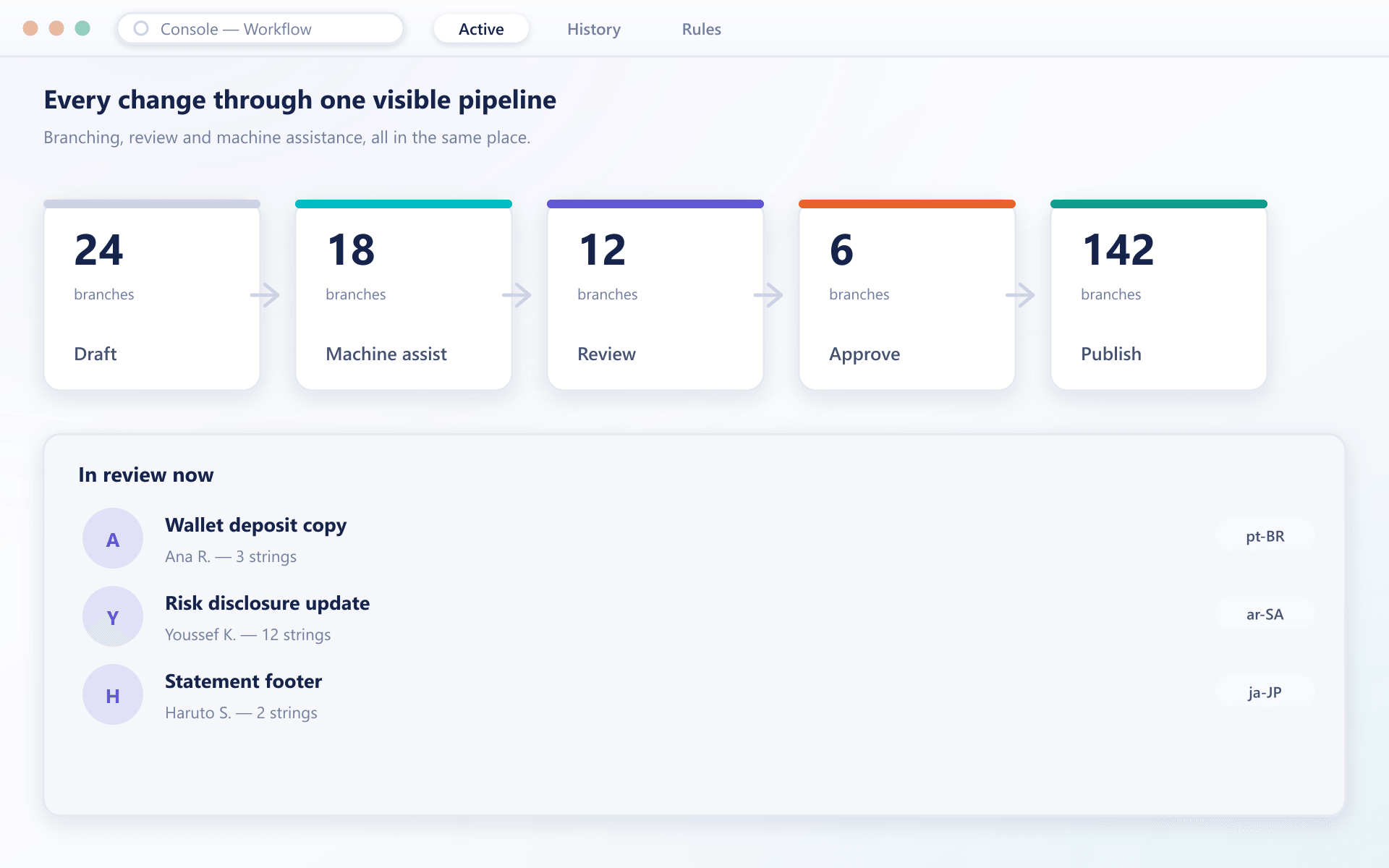Image resolution: width=1389 pixels, height=868 pixels.
Task: Open the History tab
Action: (594, 29)
